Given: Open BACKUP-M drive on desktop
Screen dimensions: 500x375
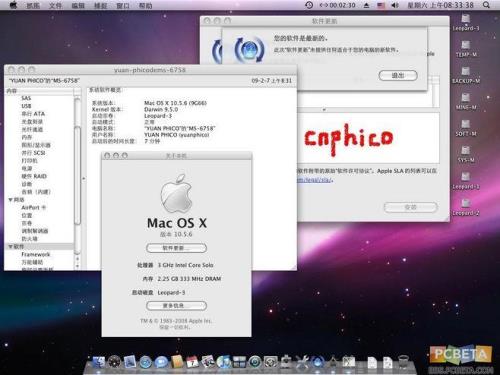Looking at the screenshot, I should tap(466, 75).
